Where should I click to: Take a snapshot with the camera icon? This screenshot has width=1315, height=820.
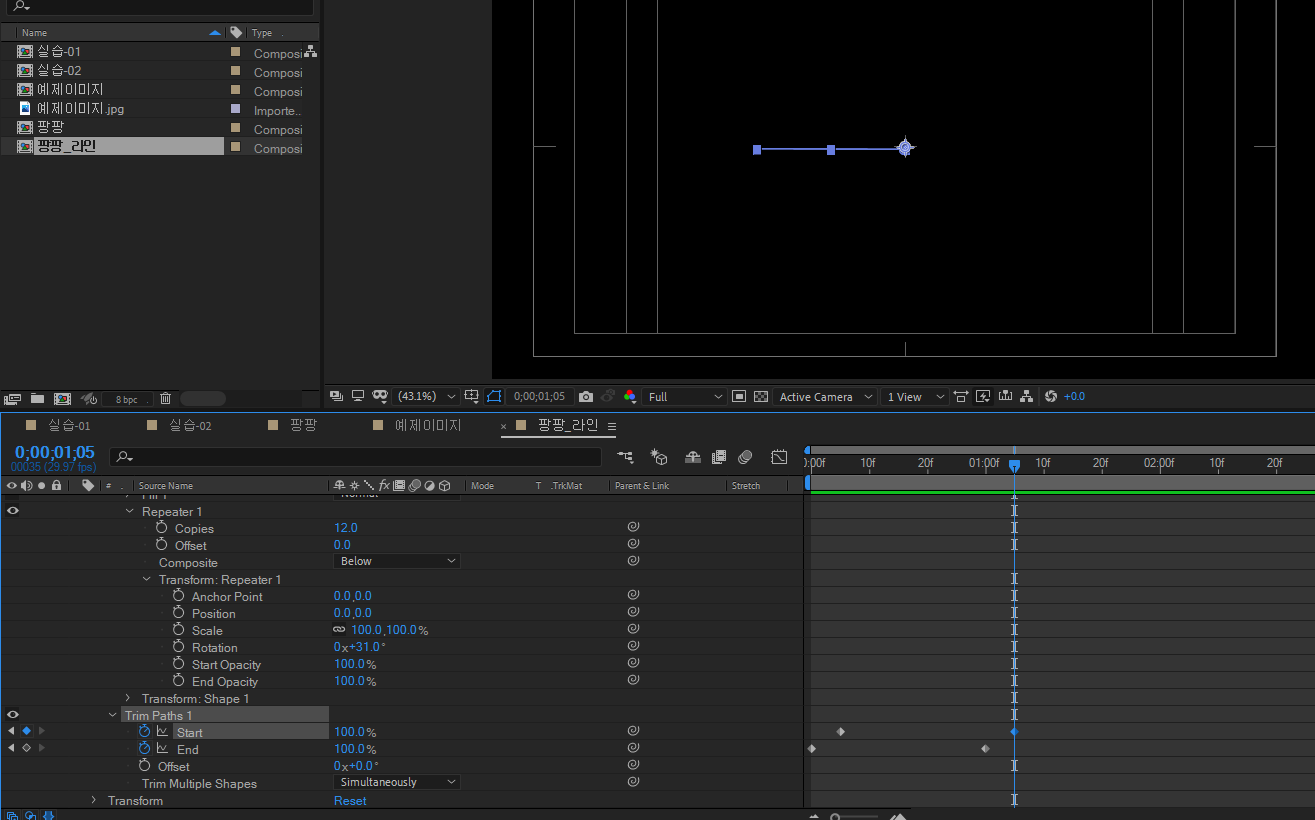[586, 396]
